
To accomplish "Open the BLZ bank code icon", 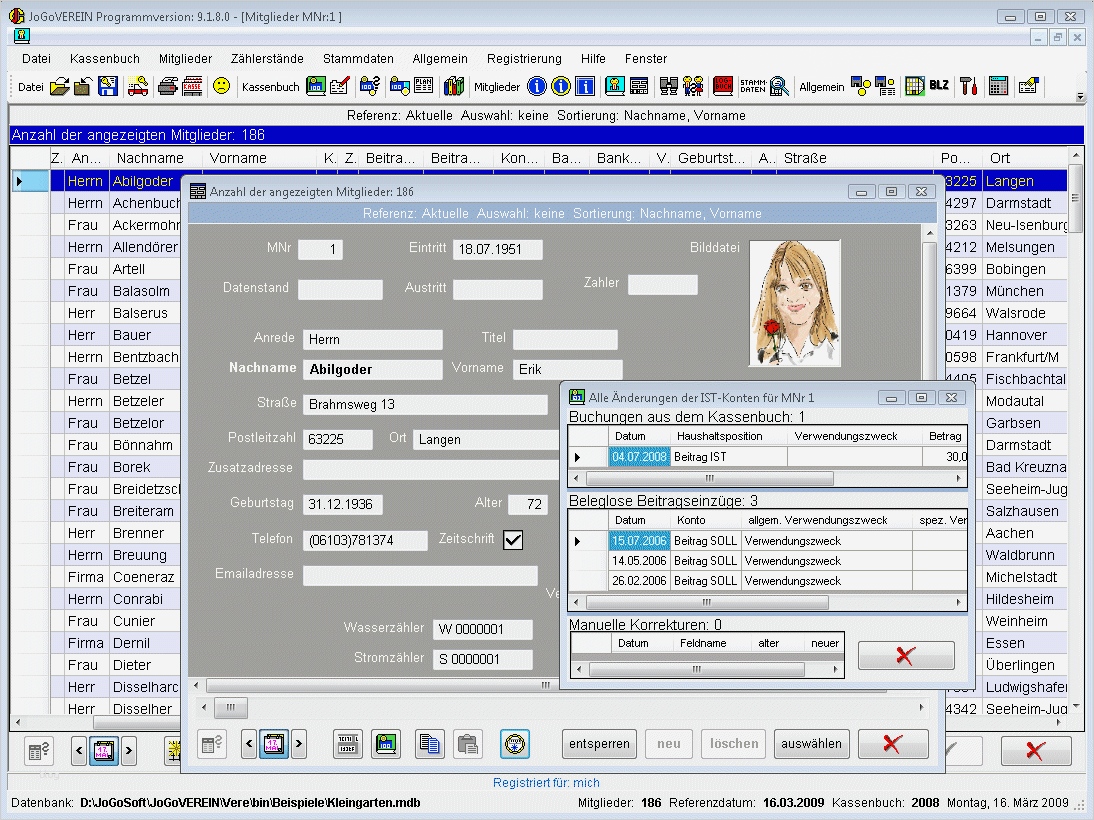I will click(939, 87).
